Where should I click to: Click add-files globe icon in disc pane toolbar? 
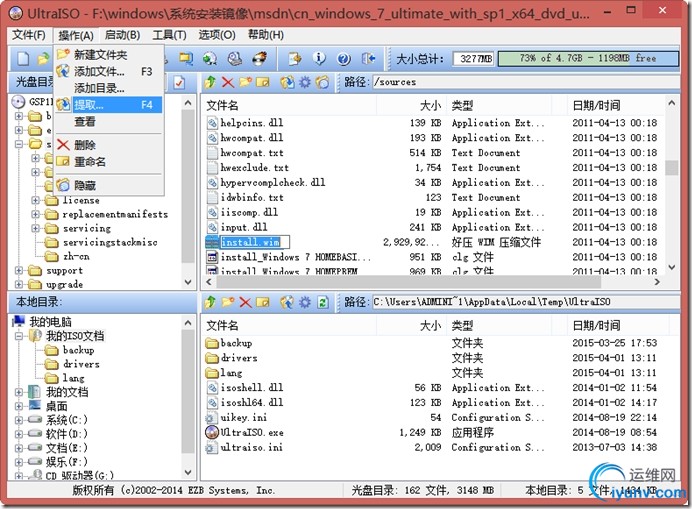pyautogui.click(x=287, y=82)
